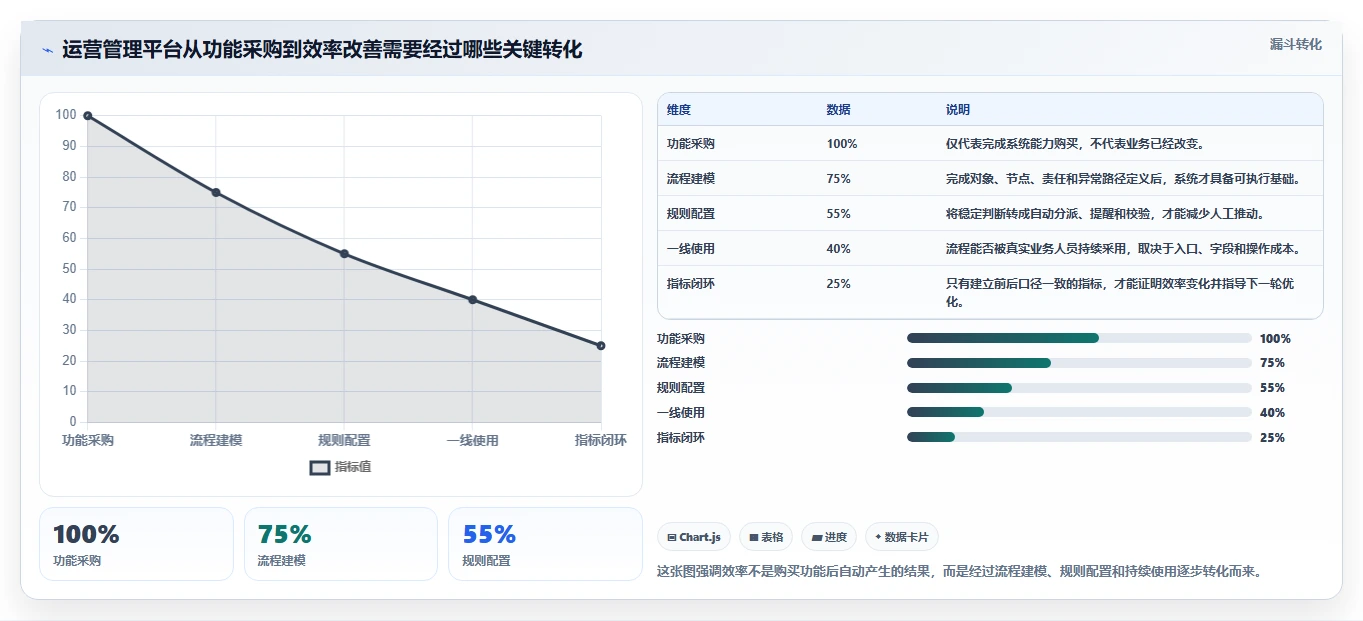Image resolution: width=1363 pixels, height=621 pixels.
Task: Toggle the 指标值 legend swatch under the chart
Action: (320, 467)
